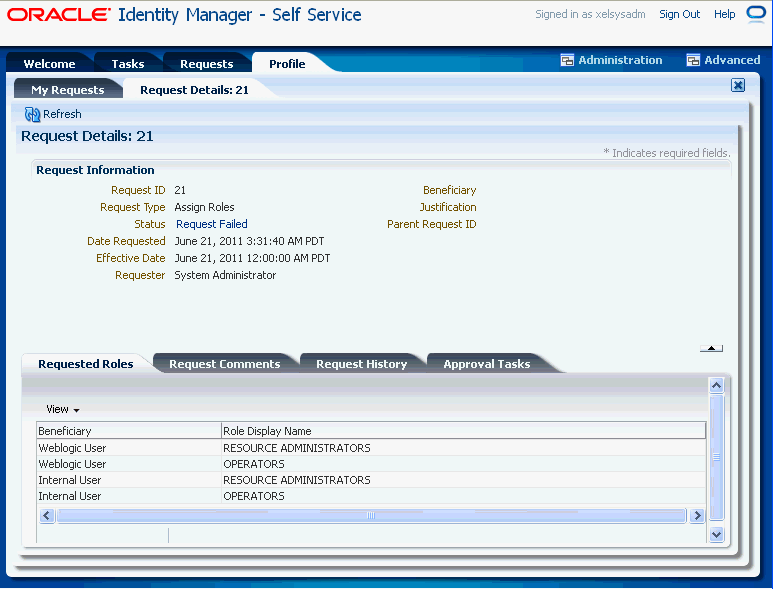
Task: Switch to the Requests tab
Action: (x=207, y=64)
